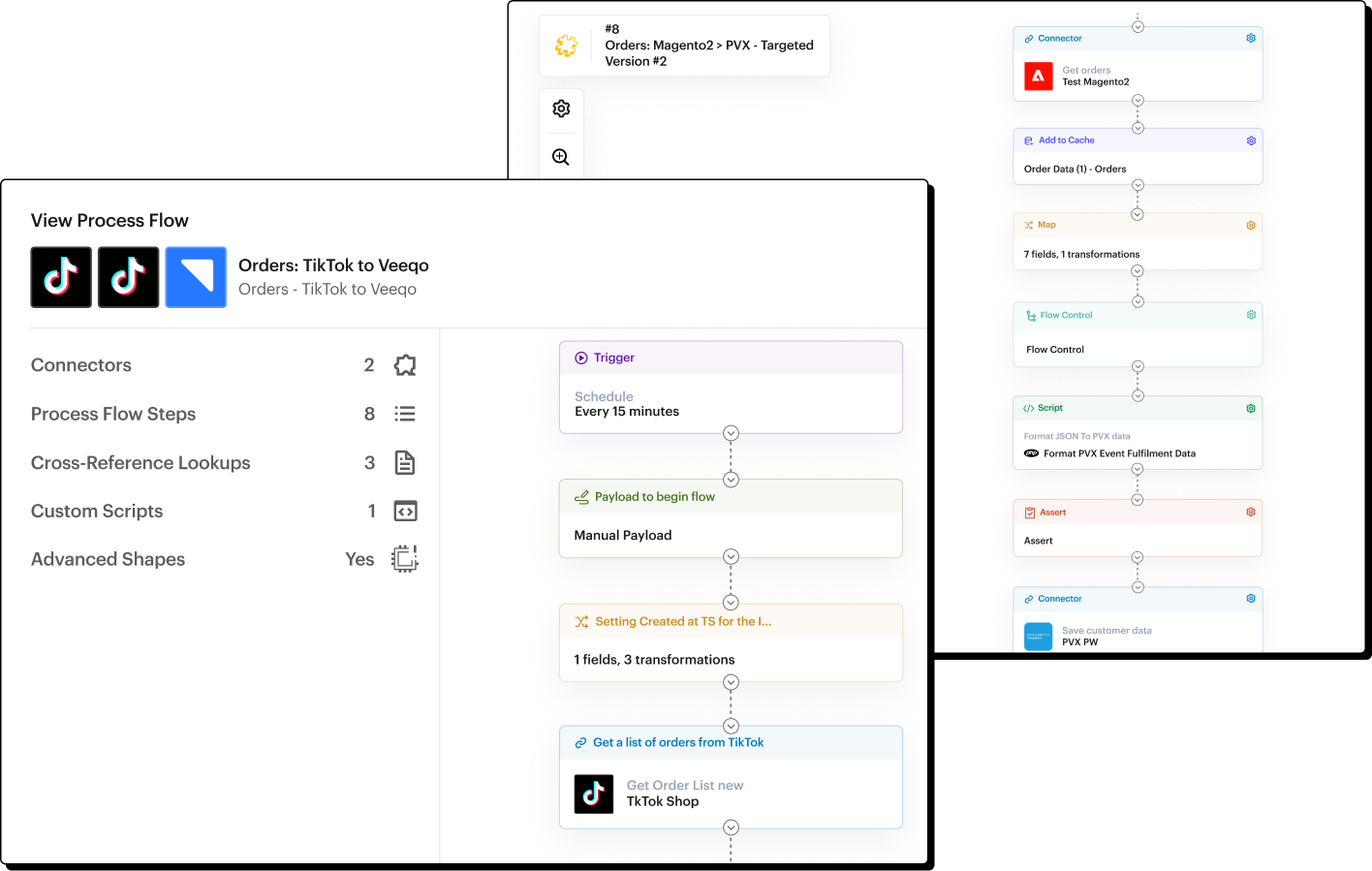
Task: Click the blue Veeqo connector thumbnail
Action: click(196, 277)
